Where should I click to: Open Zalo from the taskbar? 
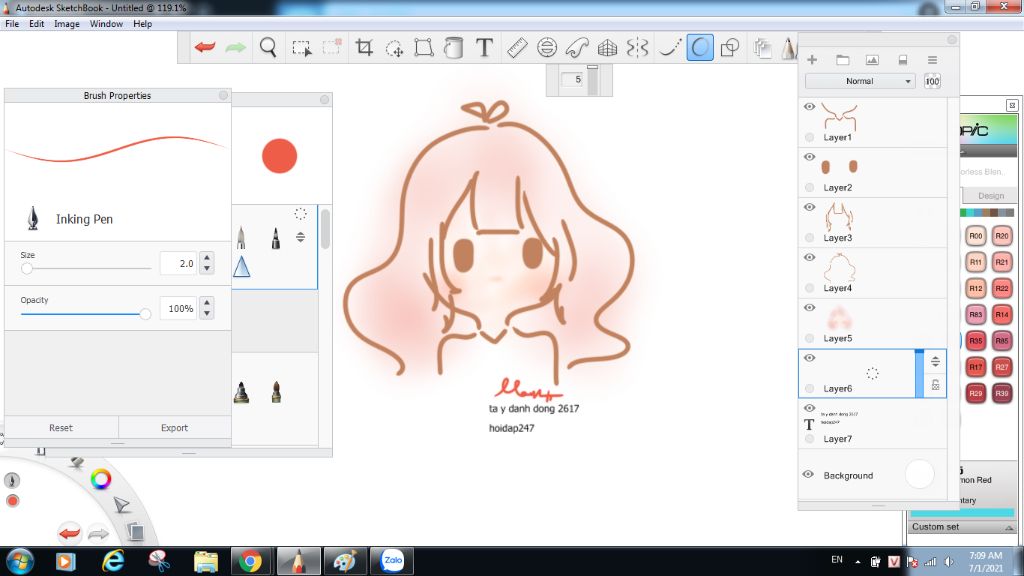tap(392, 561)
